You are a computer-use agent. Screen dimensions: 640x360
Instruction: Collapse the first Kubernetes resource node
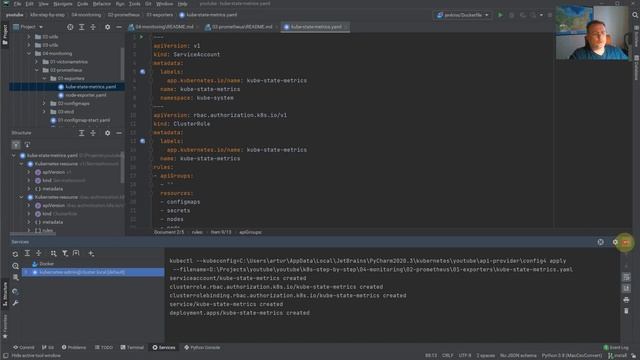pyautogui.click(x=22, y=164)
